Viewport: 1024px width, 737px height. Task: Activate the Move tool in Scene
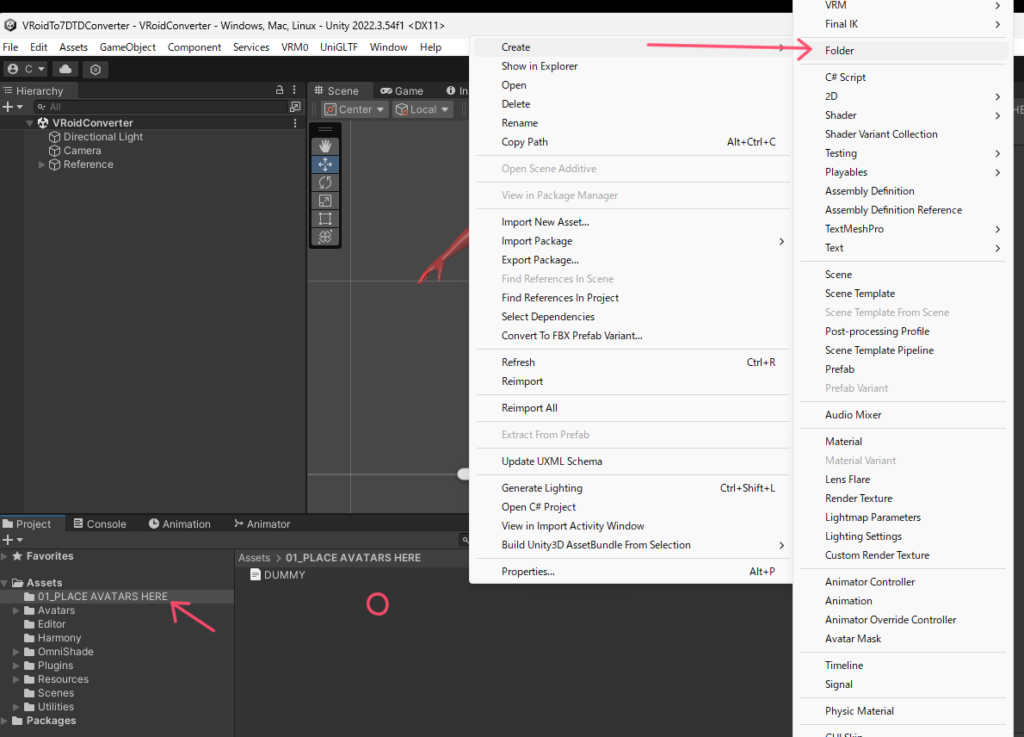click(x=325, y=164)
